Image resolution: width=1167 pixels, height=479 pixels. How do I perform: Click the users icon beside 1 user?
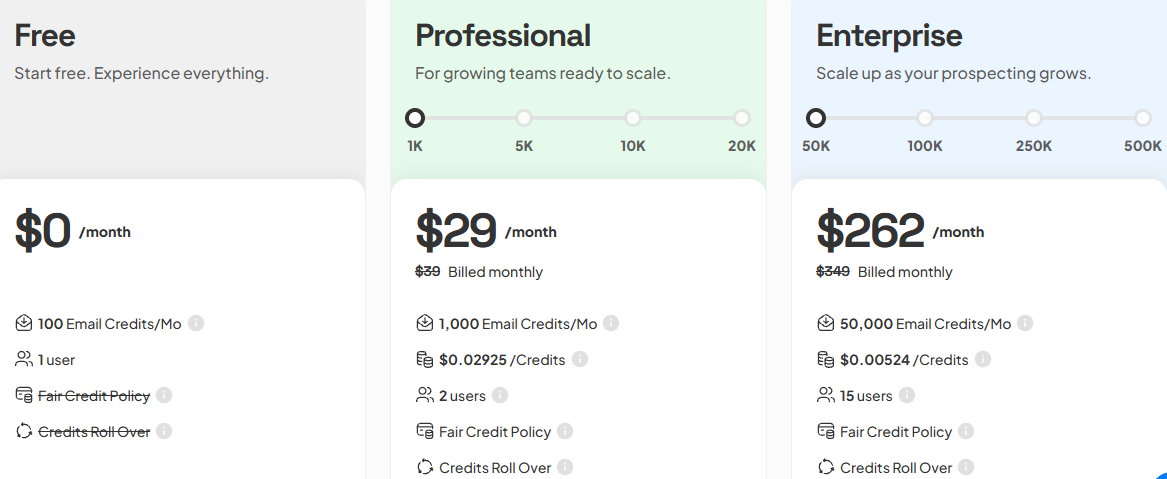pyautogui.click(x=23, y=359)
